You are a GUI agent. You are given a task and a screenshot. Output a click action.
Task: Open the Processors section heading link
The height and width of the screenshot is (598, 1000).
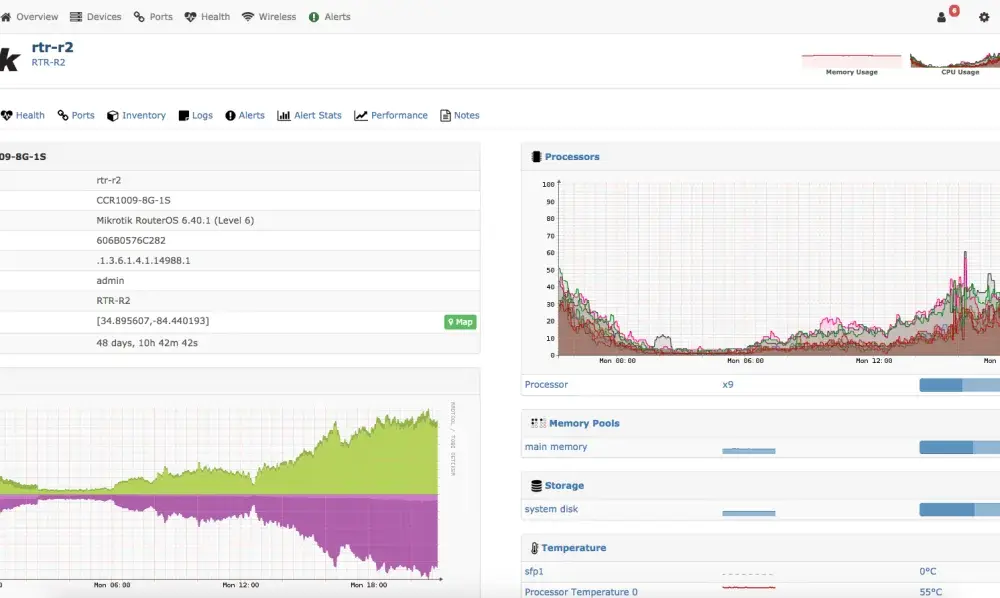click(572, 157)
